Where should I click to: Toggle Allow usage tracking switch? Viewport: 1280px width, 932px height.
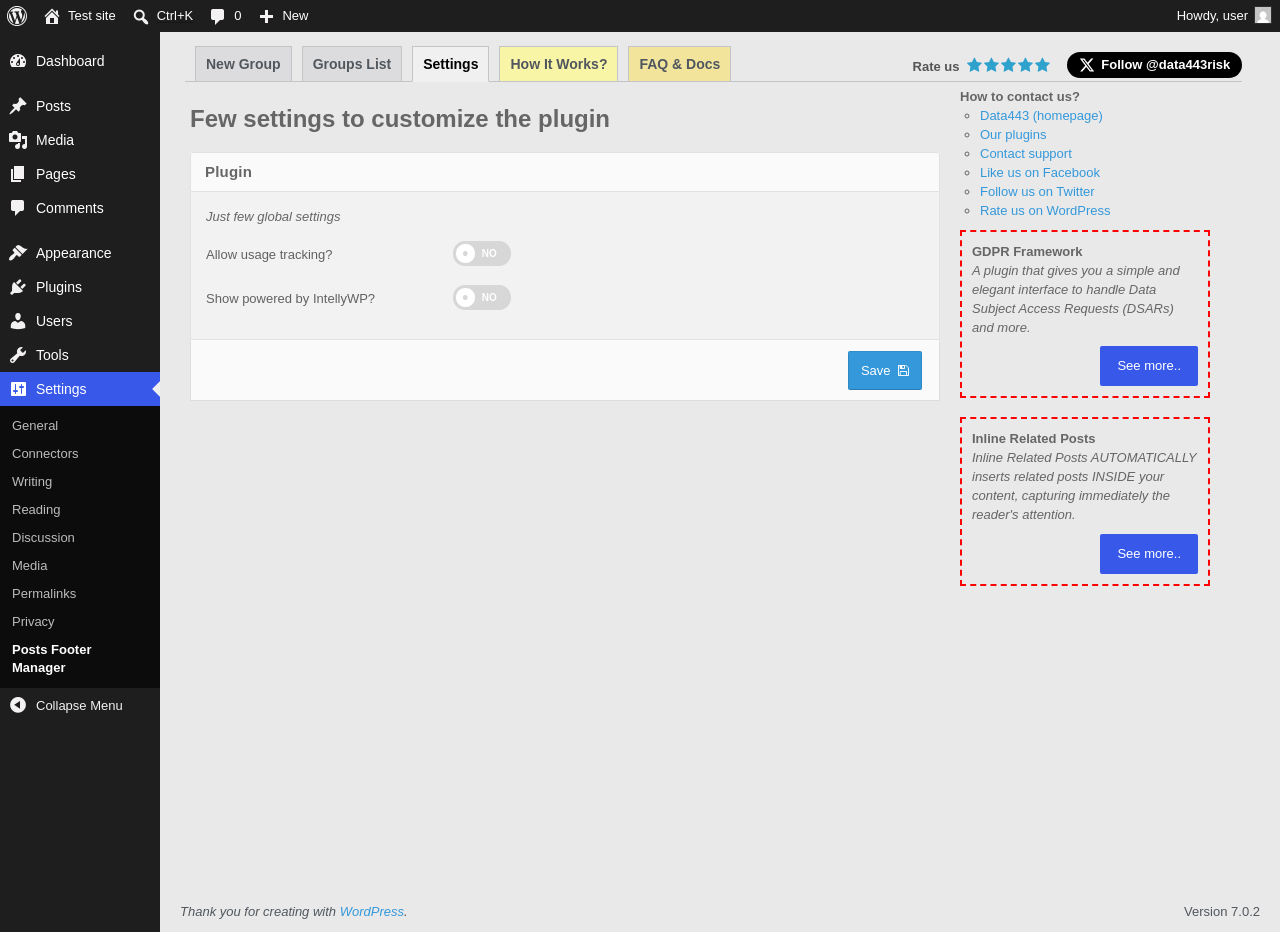click(482, 254)
